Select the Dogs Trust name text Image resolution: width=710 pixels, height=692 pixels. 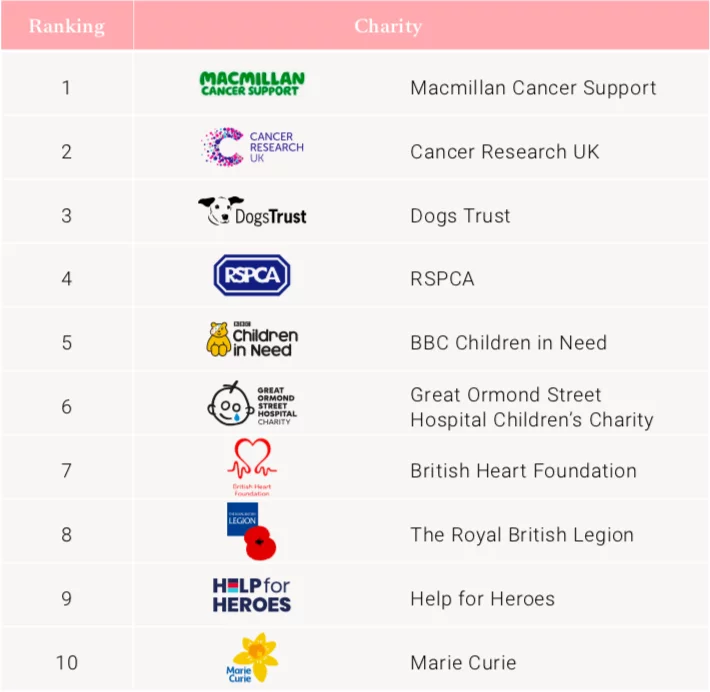460,216
